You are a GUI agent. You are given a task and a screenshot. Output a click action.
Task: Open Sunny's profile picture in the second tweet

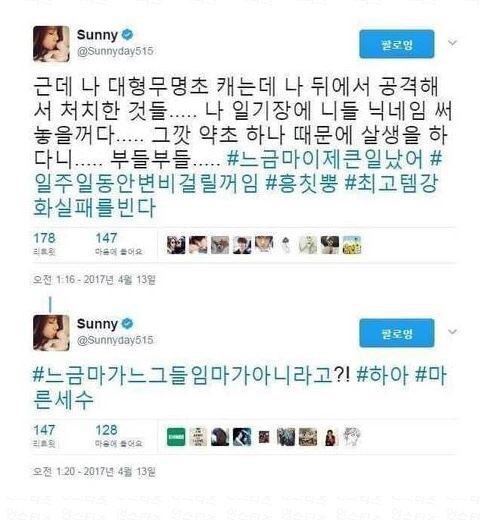coord(51,332)
